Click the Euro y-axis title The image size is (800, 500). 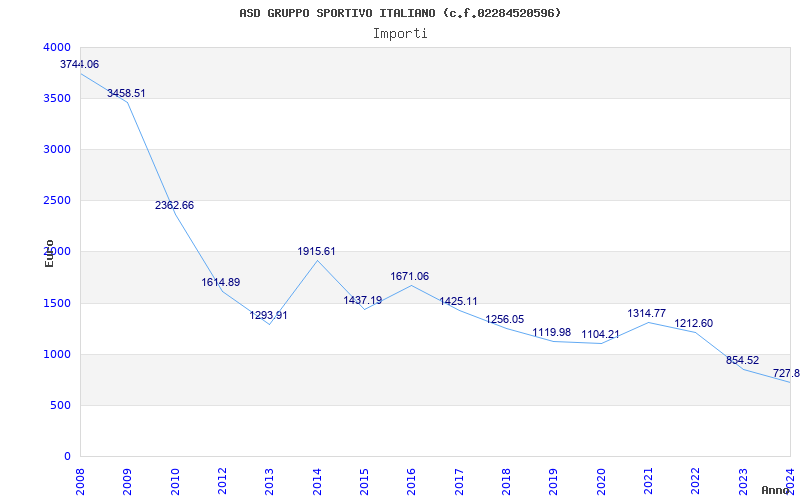[49, 252]
